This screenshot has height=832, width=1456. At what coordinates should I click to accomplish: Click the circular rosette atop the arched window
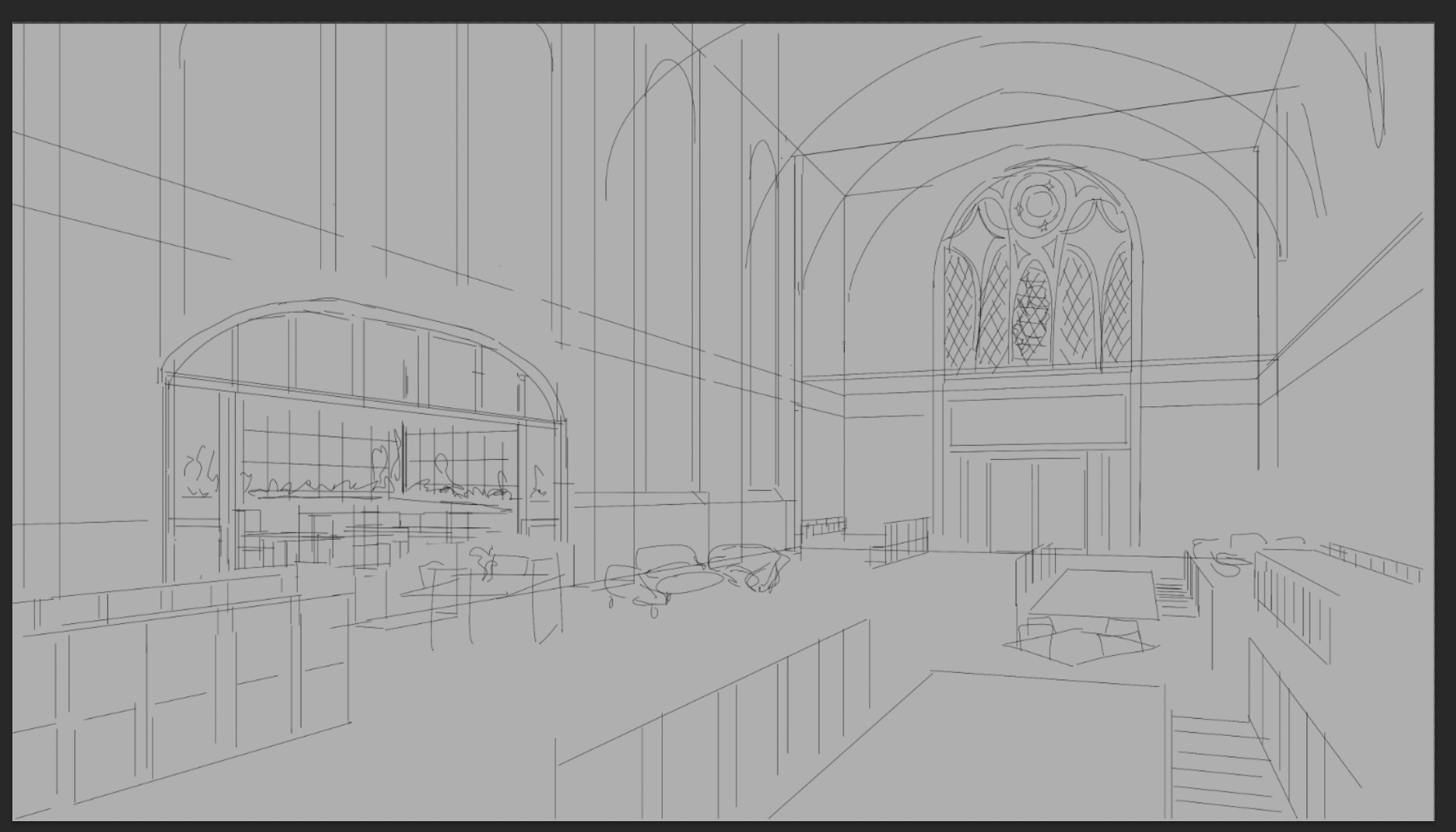click(1035, 205)
